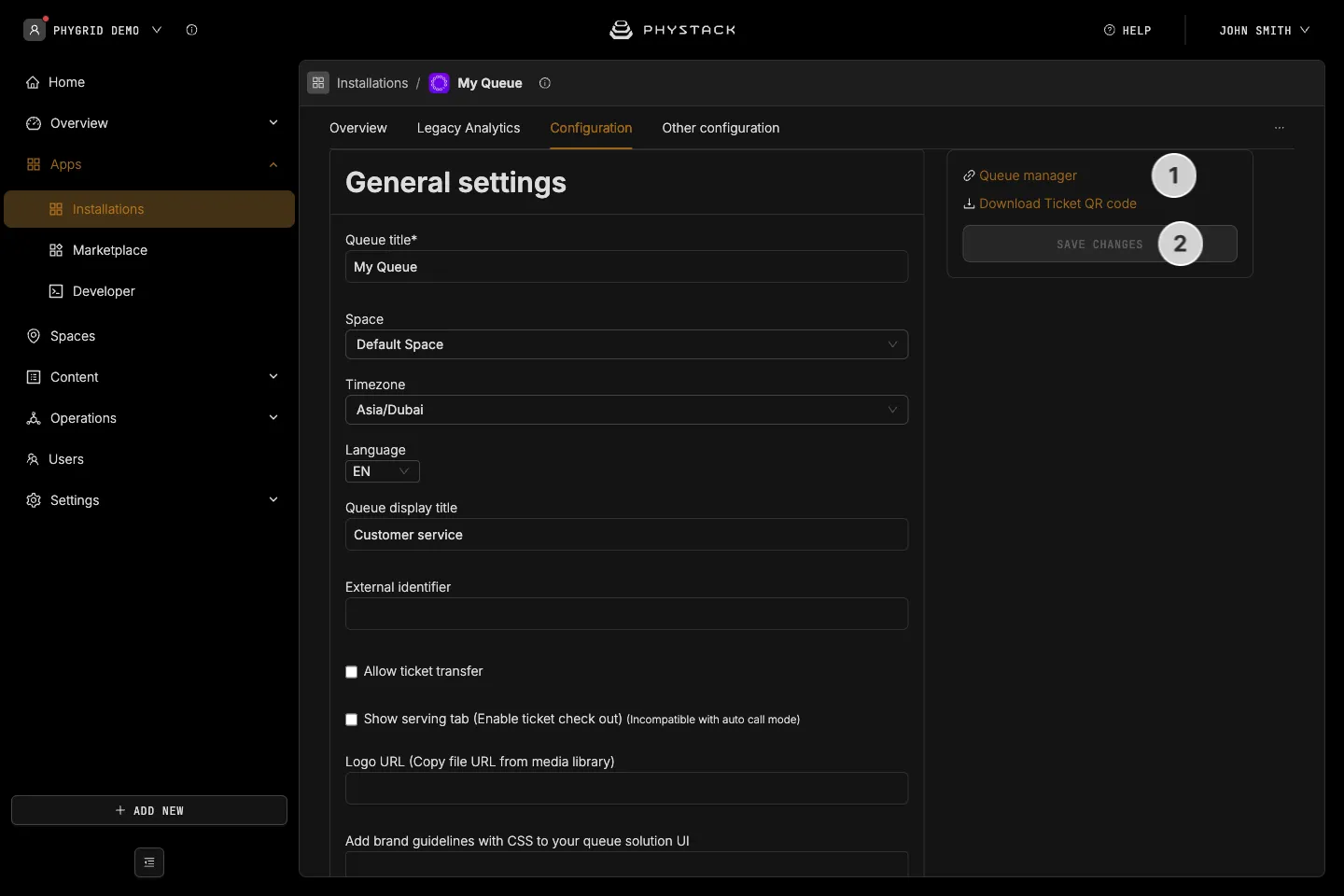This screenshot has height=896, width=1344.
Task: Select the Configuration tab
Action: point(591,128)
